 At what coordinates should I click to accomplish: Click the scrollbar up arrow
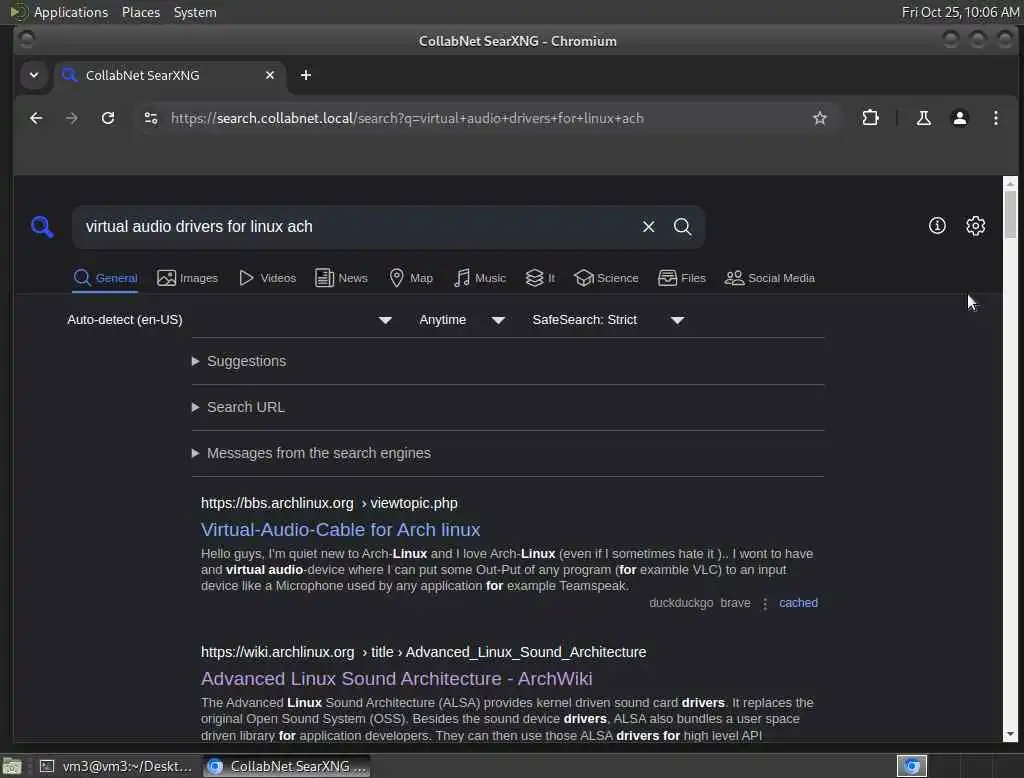pos(1010,184)
